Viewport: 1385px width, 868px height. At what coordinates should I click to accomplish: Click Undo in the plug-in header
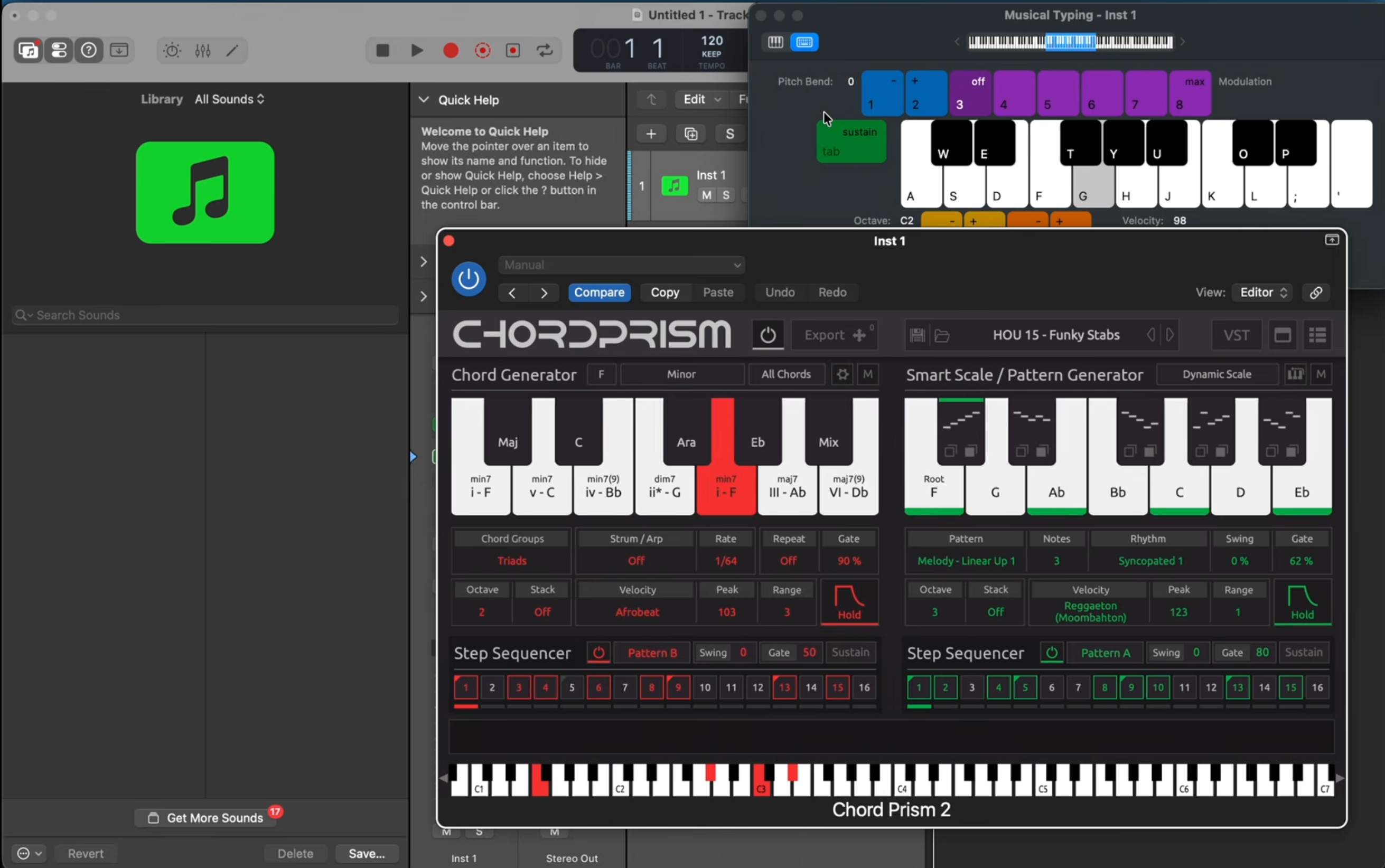[x=780, y=293]
